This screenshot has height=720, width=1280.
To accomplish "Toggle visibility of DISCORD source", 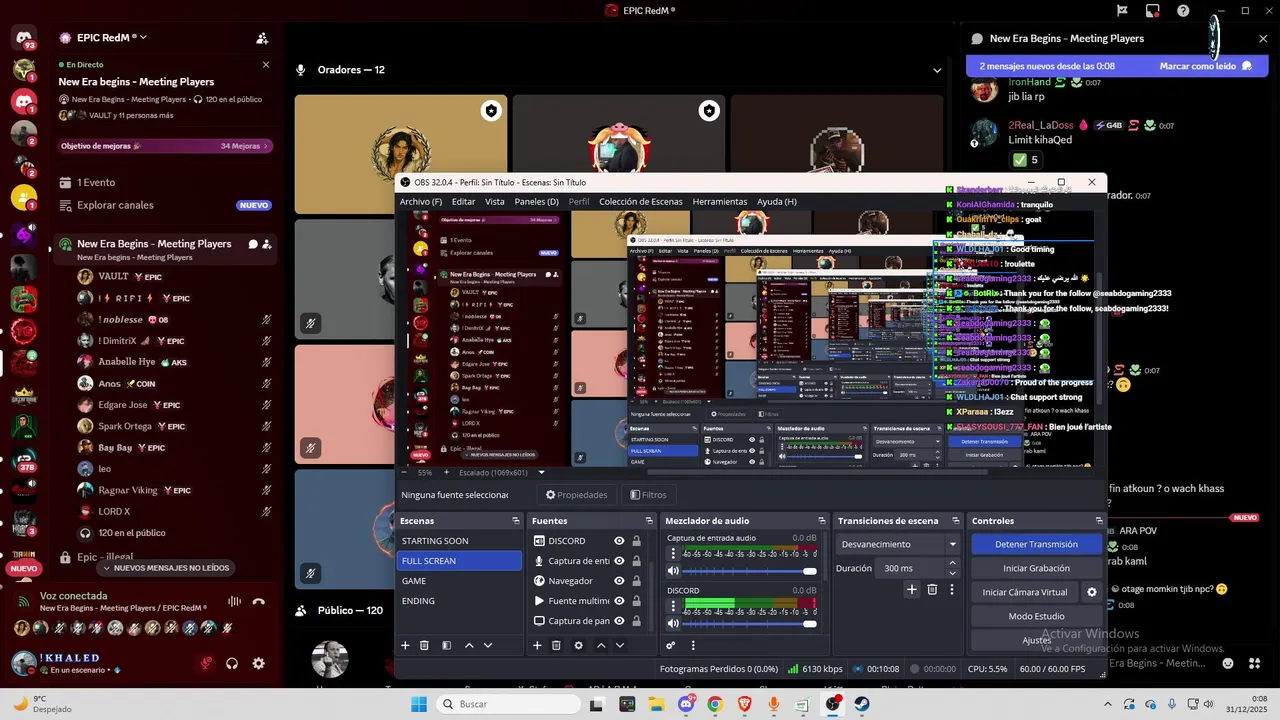I will pos(619,541).
